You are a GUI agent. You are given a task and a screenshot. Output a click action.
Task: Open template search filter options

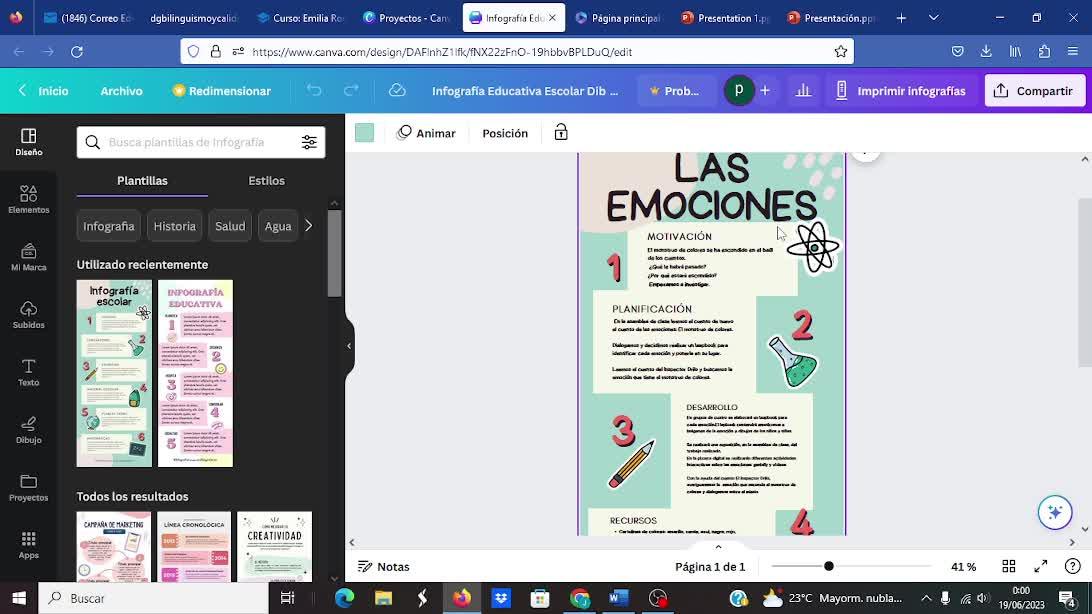click(309, 142)
